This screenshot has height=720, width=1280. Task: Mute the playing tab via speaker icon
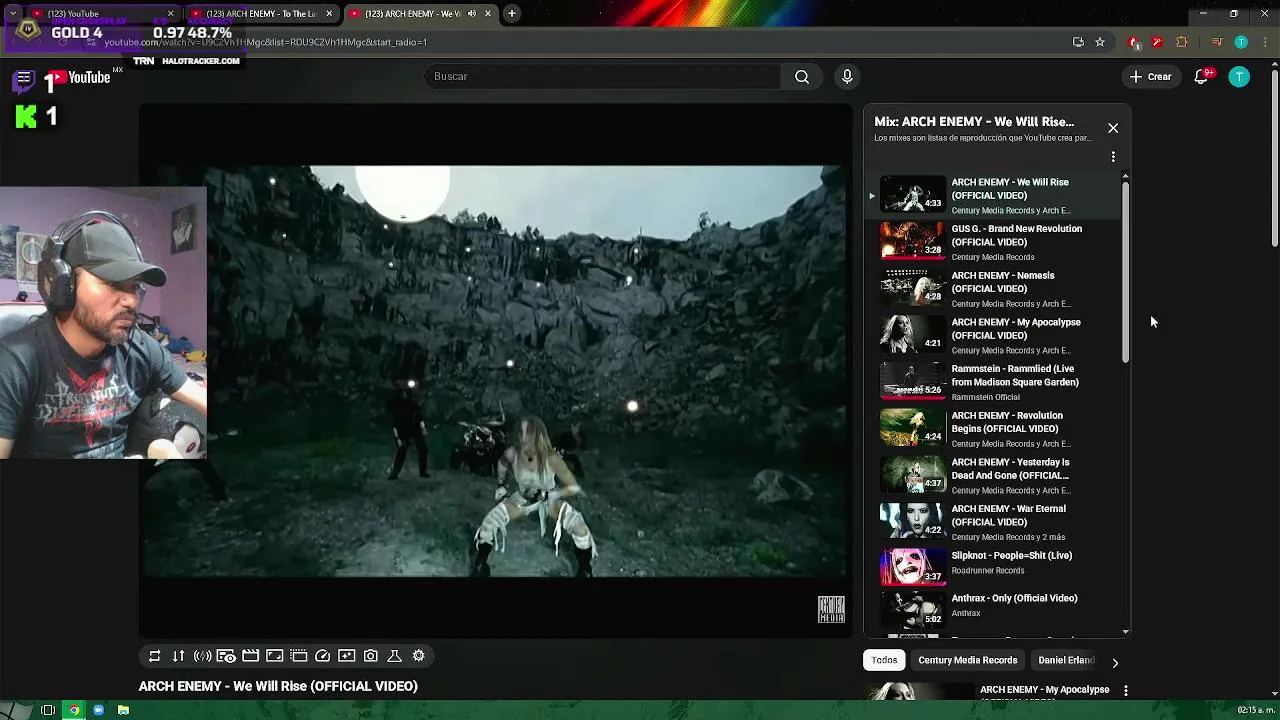pos(471,14)
